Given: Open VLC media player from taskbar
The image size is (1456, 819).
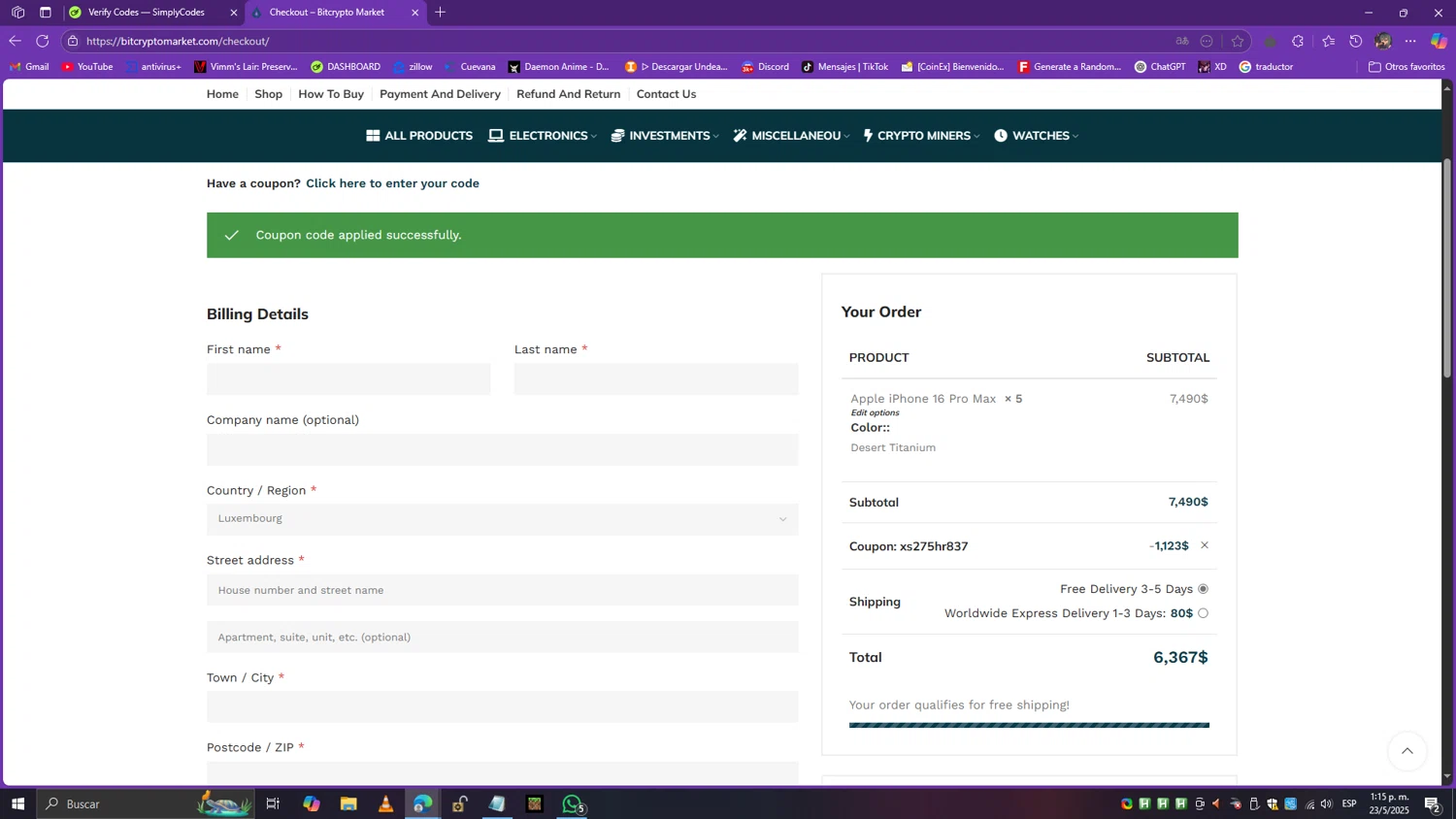Looking at the screenshot, I should coord(385,803).
